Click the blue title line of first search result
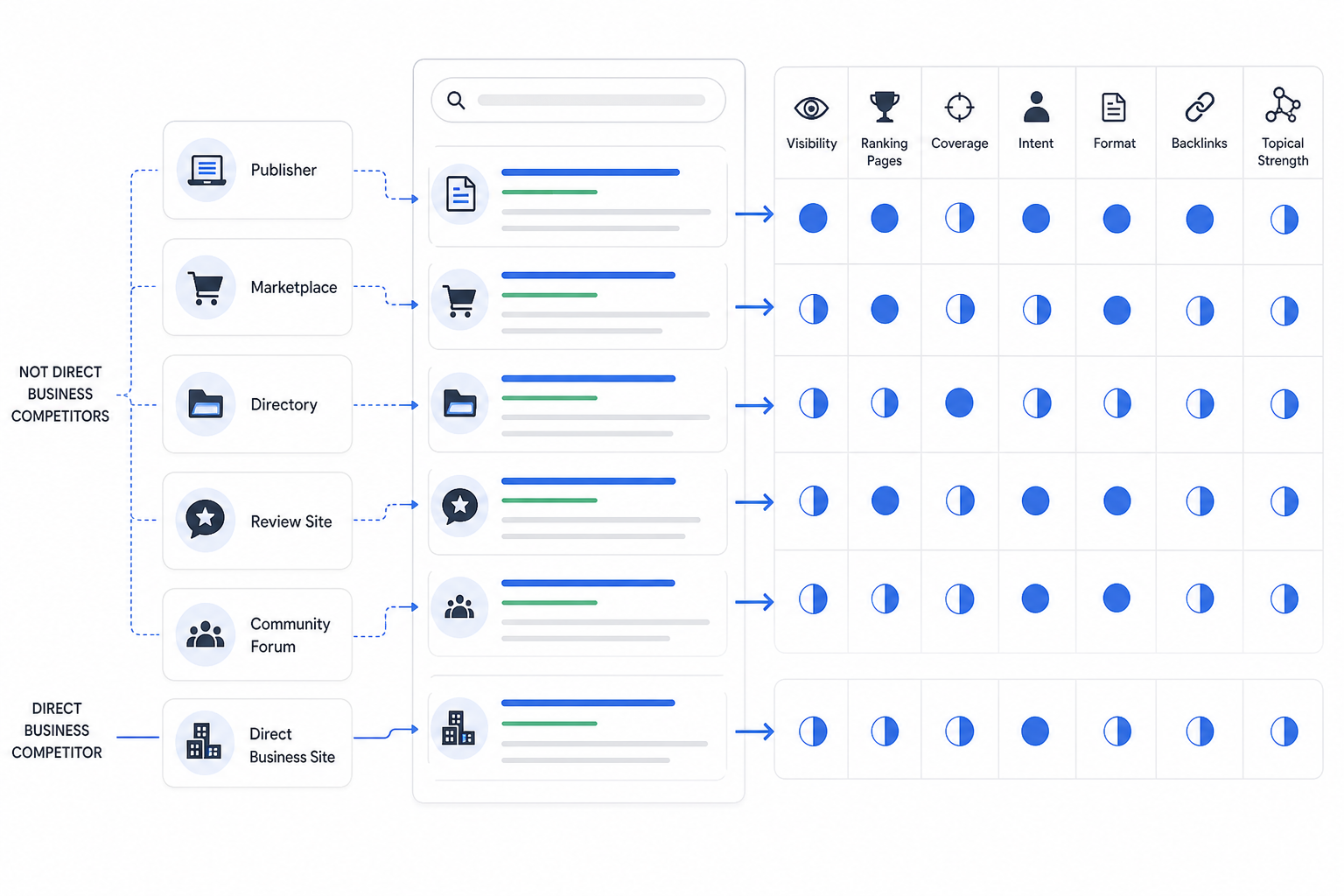Screen dimensions: 1344x896 (x=591, y=172)
